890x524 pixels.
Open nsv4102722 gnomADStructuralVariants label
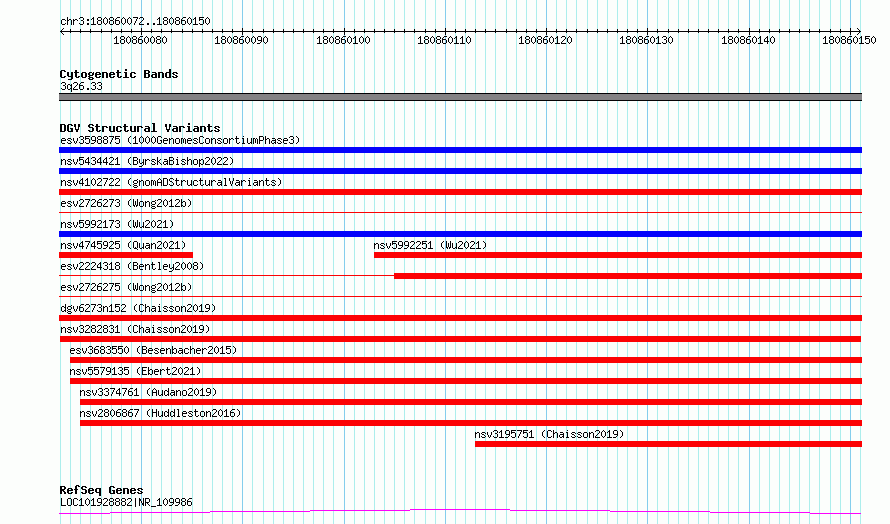coord(171,182)
